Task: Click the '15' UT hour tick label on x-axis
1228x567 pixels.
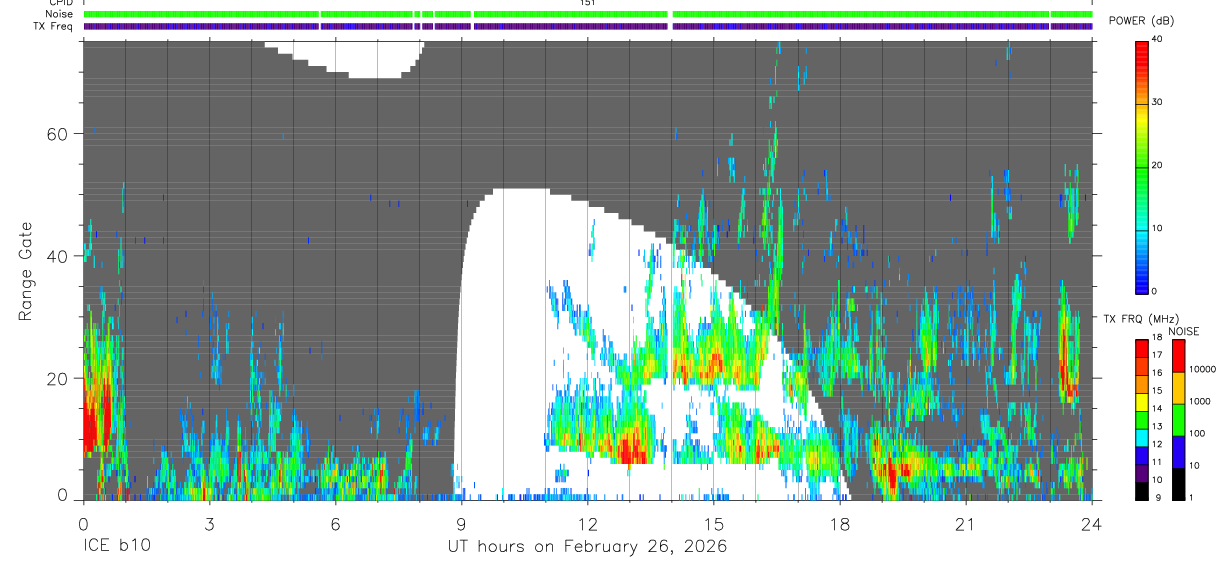Action: pyautogui.click(x=713, y=523)
